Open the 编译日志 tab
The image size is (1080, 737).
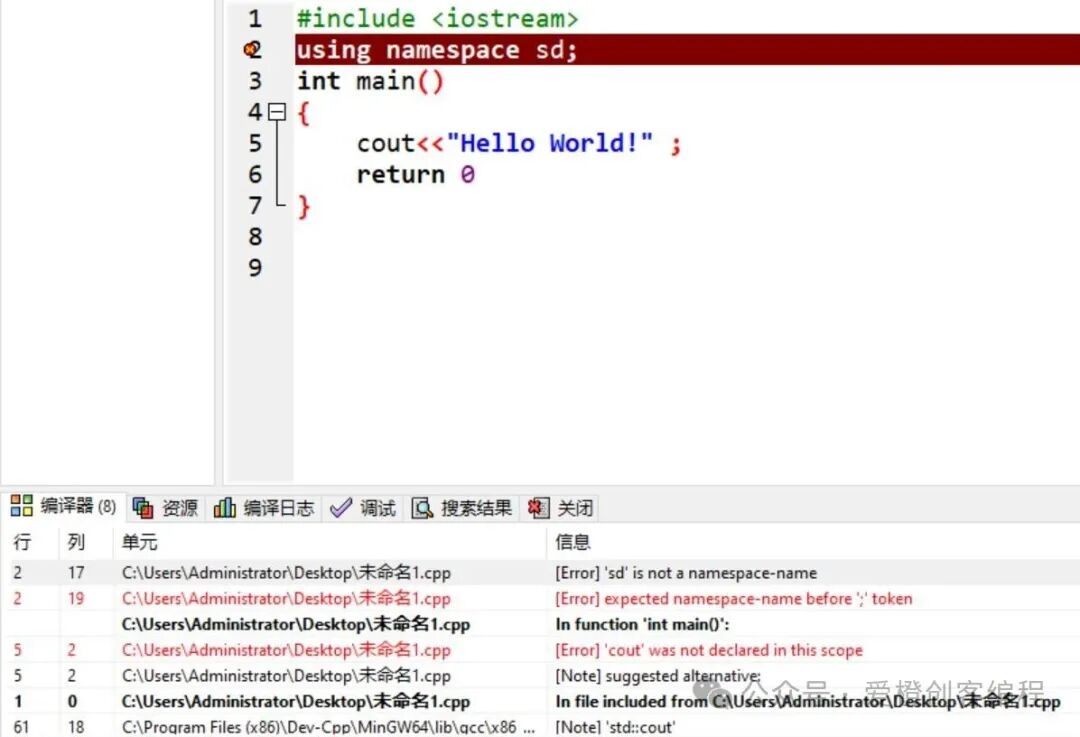[264, 508]
